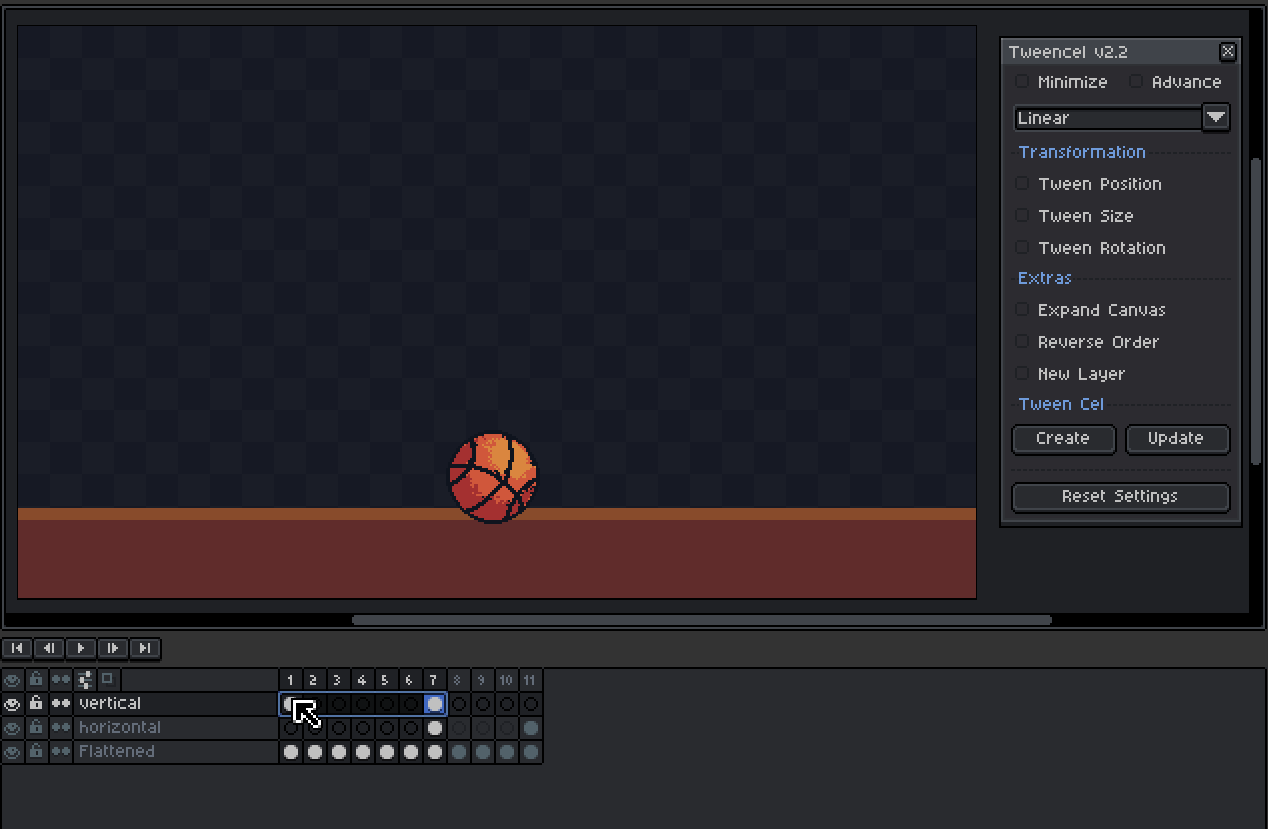
Task: Enable the Tween Position checkbox
Action: (x=1022, y=184)
